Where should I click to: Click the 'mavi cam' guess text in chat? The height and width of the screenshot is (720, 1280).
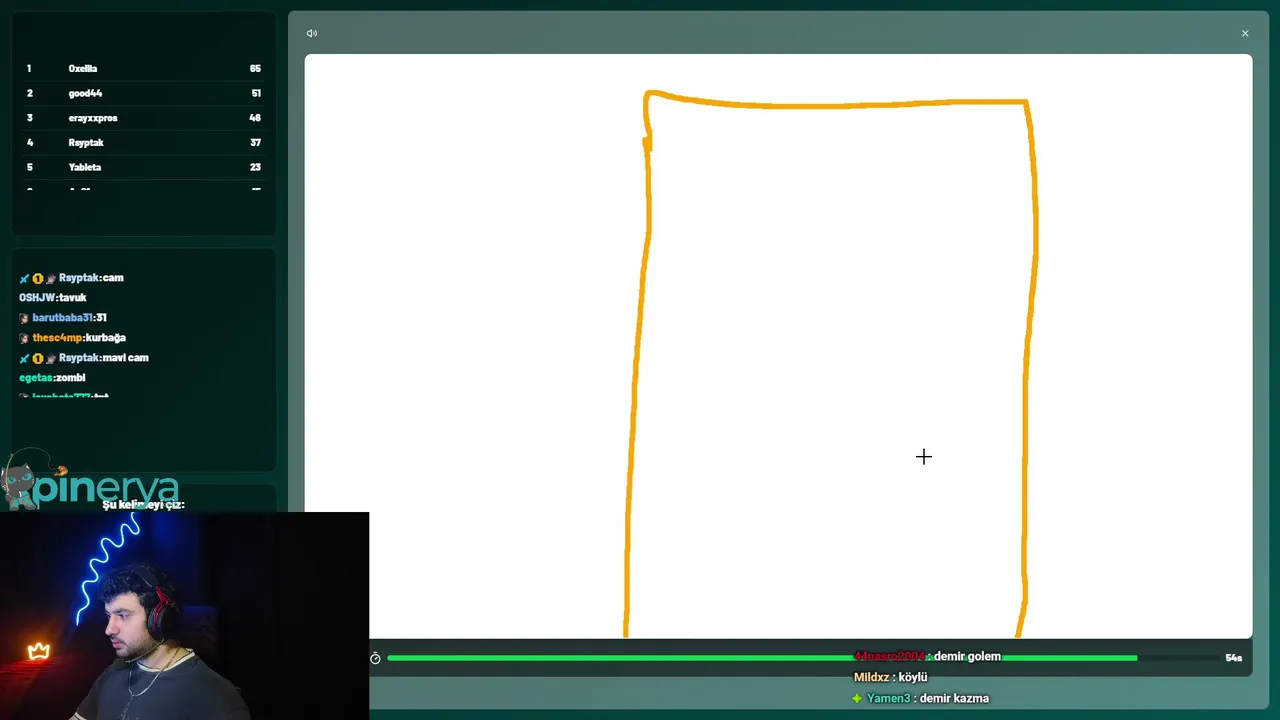[125, 358]
